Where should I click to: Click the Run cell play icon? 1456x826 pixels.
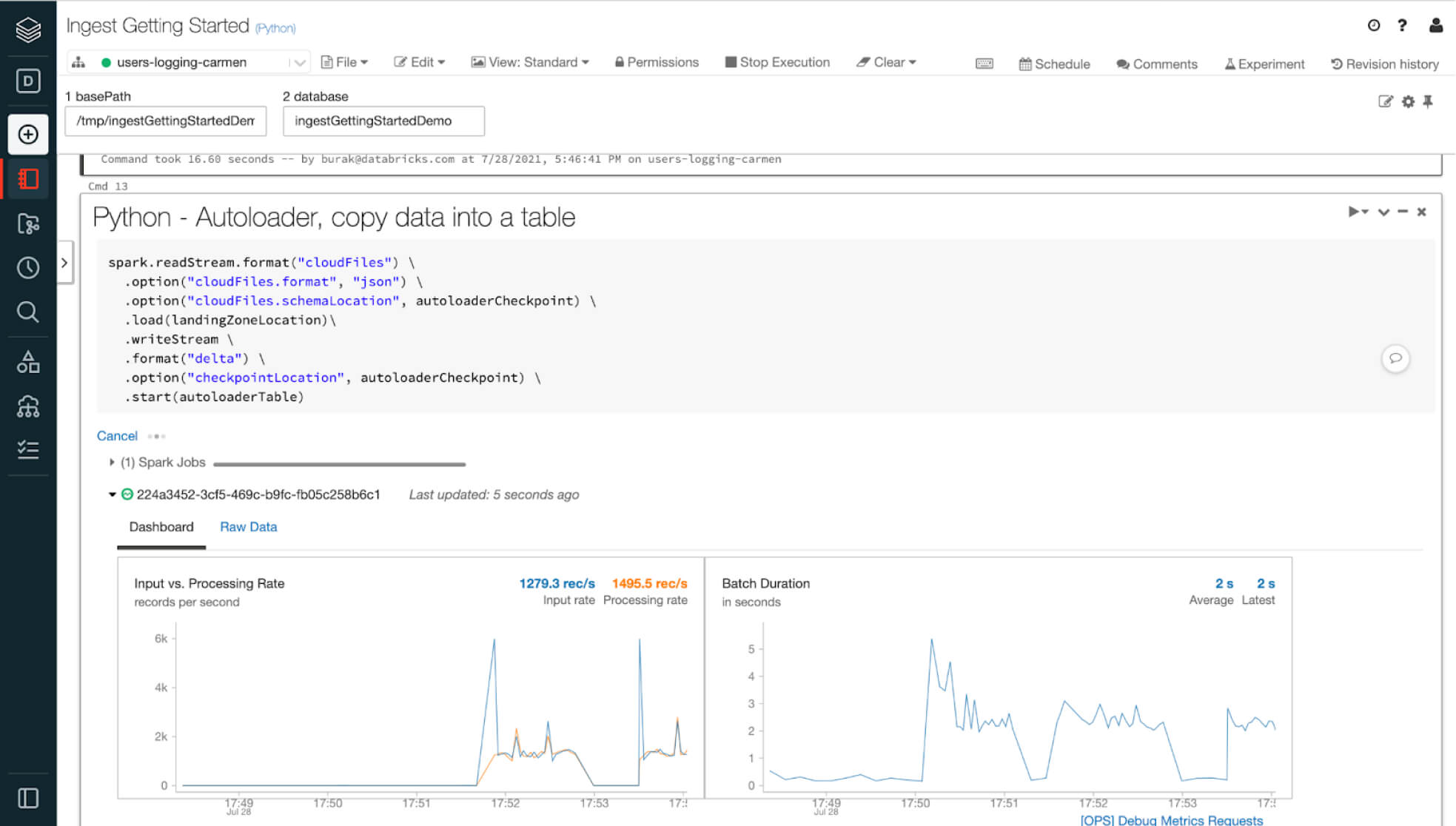click(x=1353, y=212)
